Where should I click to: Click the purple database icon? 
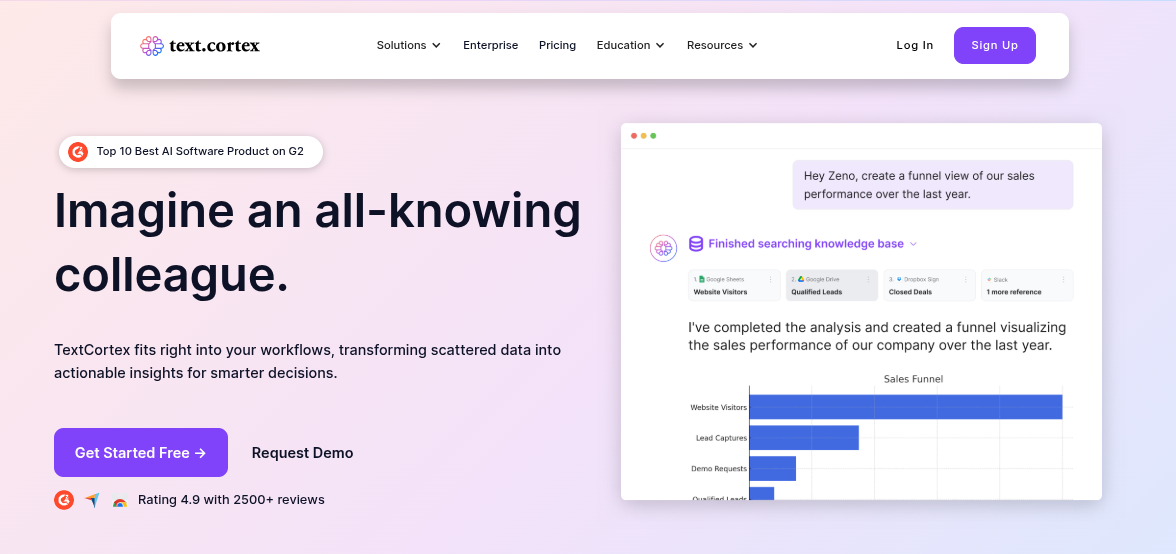(696, 244)
